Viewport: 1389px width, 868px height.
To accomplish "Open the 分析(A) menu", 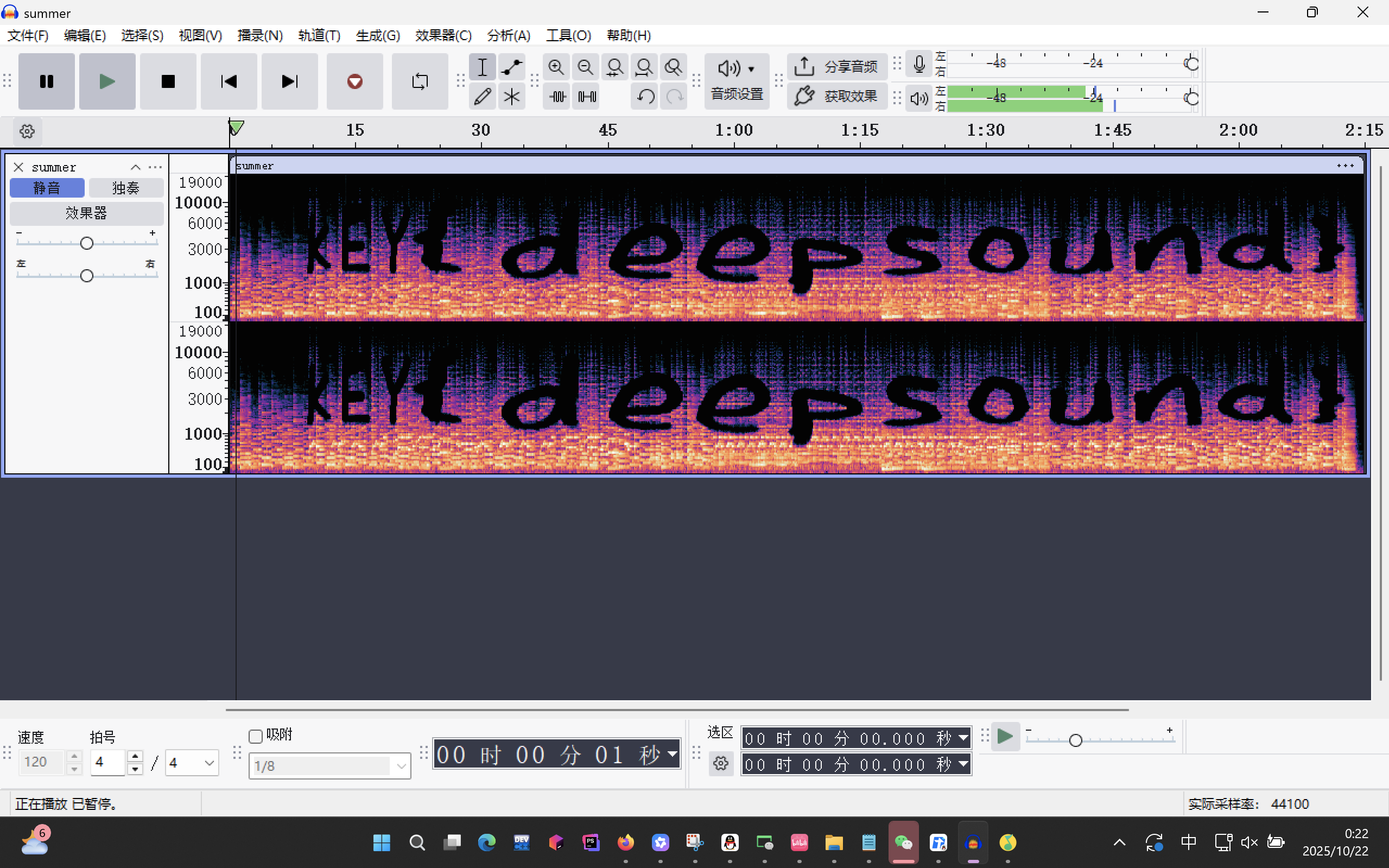I will pyautogui.click(x=509, y=36).
